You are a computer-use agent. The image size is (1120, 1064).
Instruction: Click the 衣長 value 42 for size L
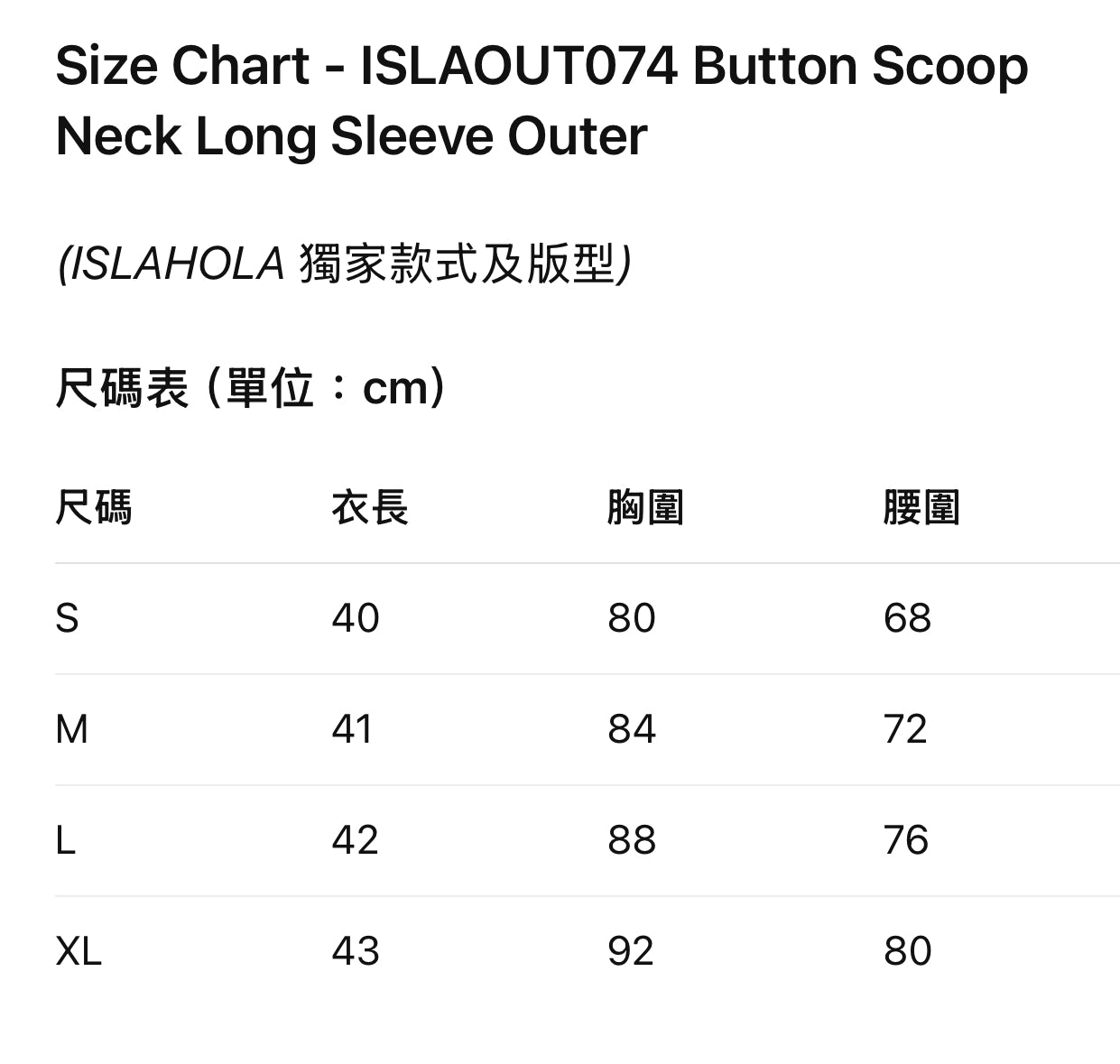tap(356, 840)
